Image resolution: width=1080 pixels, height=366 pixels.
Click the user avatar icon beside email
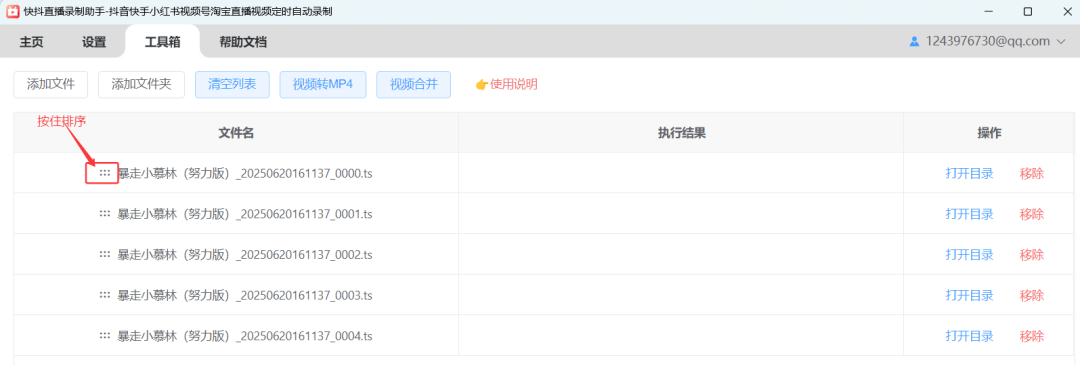[915, 41]
